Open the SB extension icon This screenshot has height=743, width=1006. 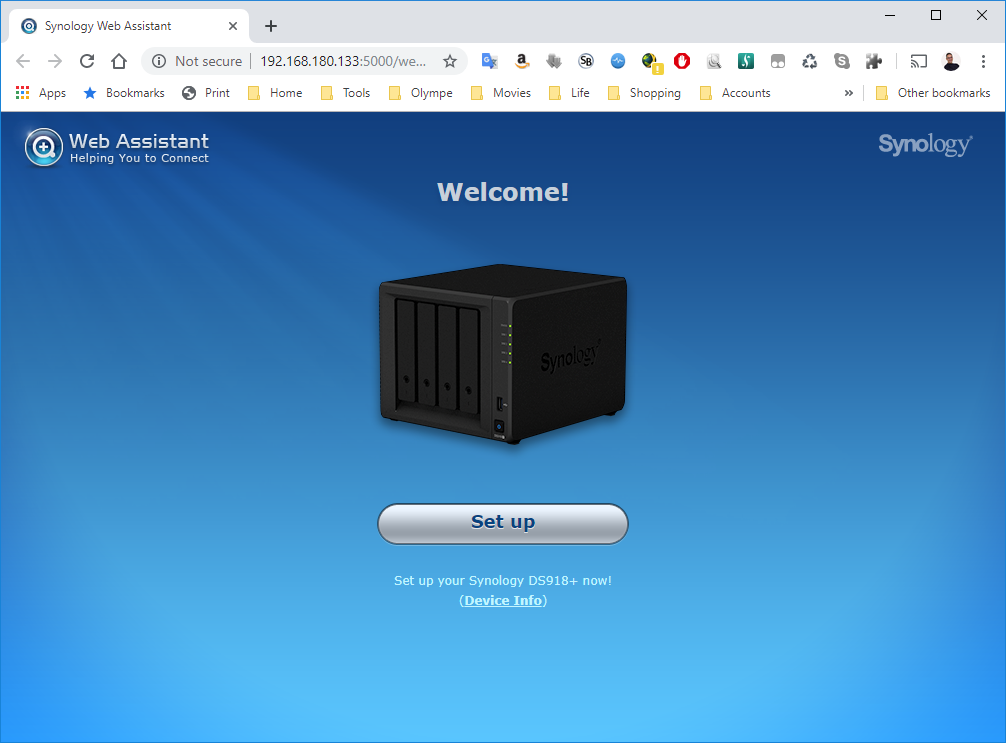point(586,61)
